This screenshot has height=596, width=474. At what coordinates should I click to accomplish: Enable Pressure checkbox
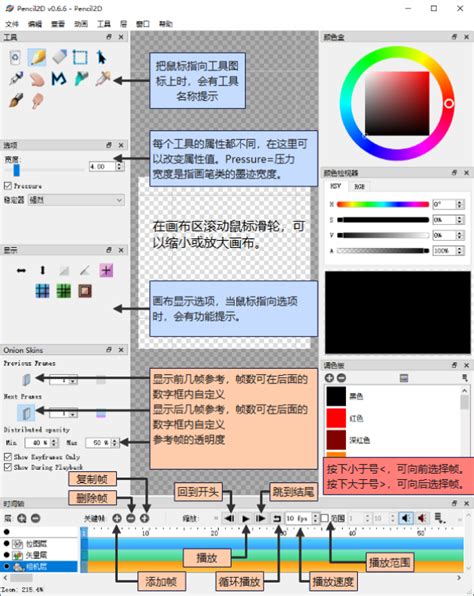click(x=8, y=186)
